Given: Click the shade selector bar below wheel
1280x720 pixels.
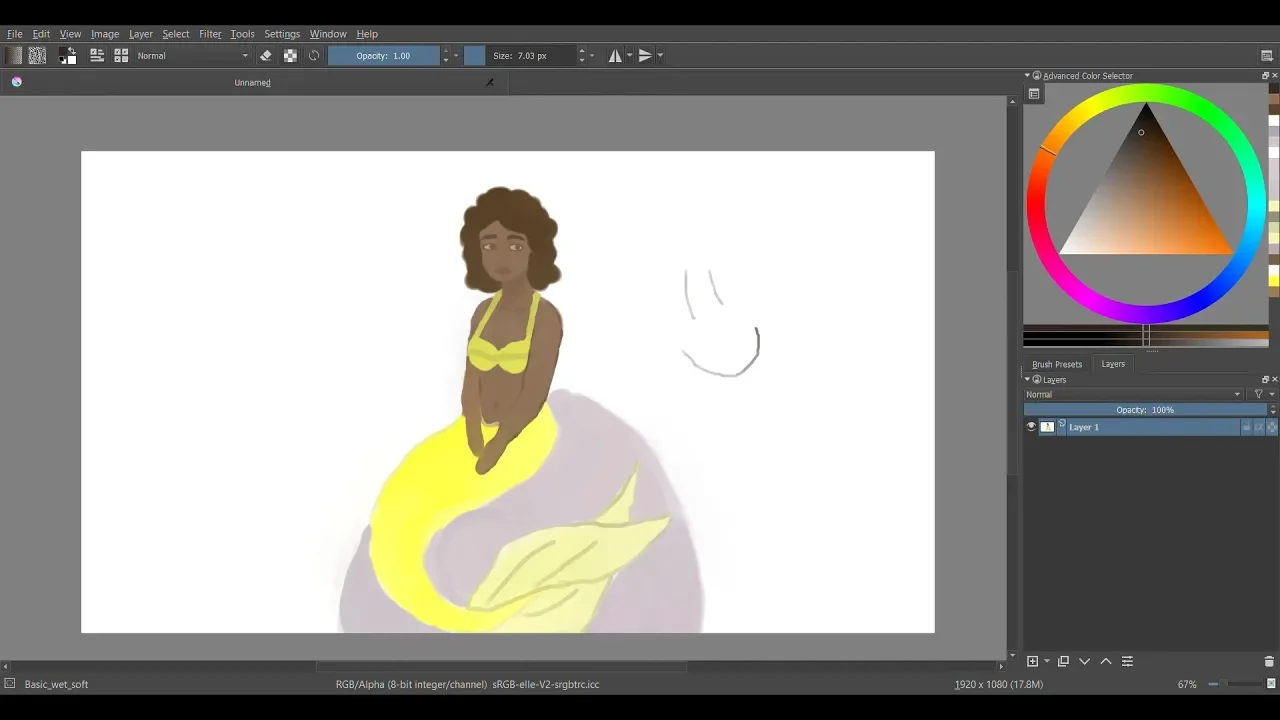Looking at the screenshot, I should [1146, 335].
